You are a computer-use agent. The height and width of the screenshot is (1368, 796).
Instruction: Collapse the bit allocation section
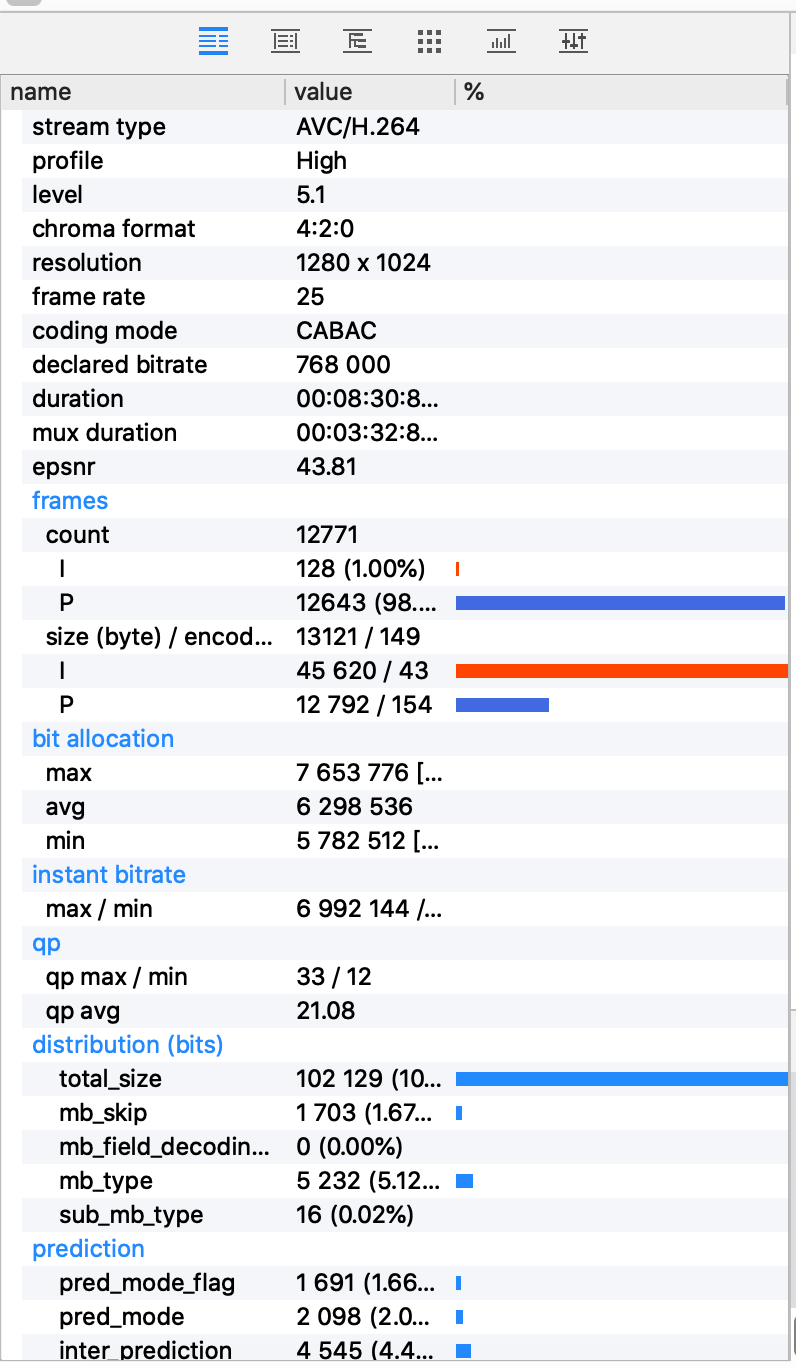coord(103,738)
